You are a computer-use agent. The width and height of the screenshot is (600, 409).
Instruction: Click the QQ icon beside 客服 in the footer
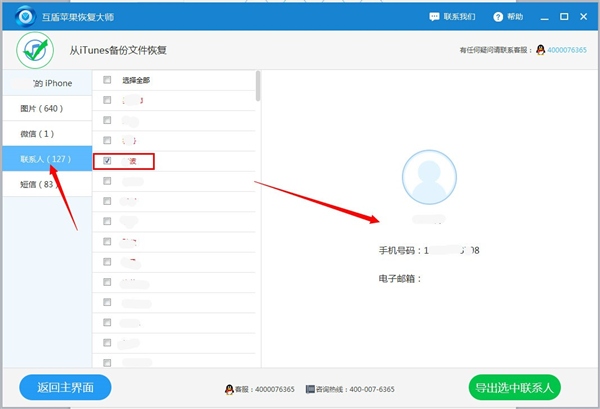pyautogui.click(x=229, y=389)
